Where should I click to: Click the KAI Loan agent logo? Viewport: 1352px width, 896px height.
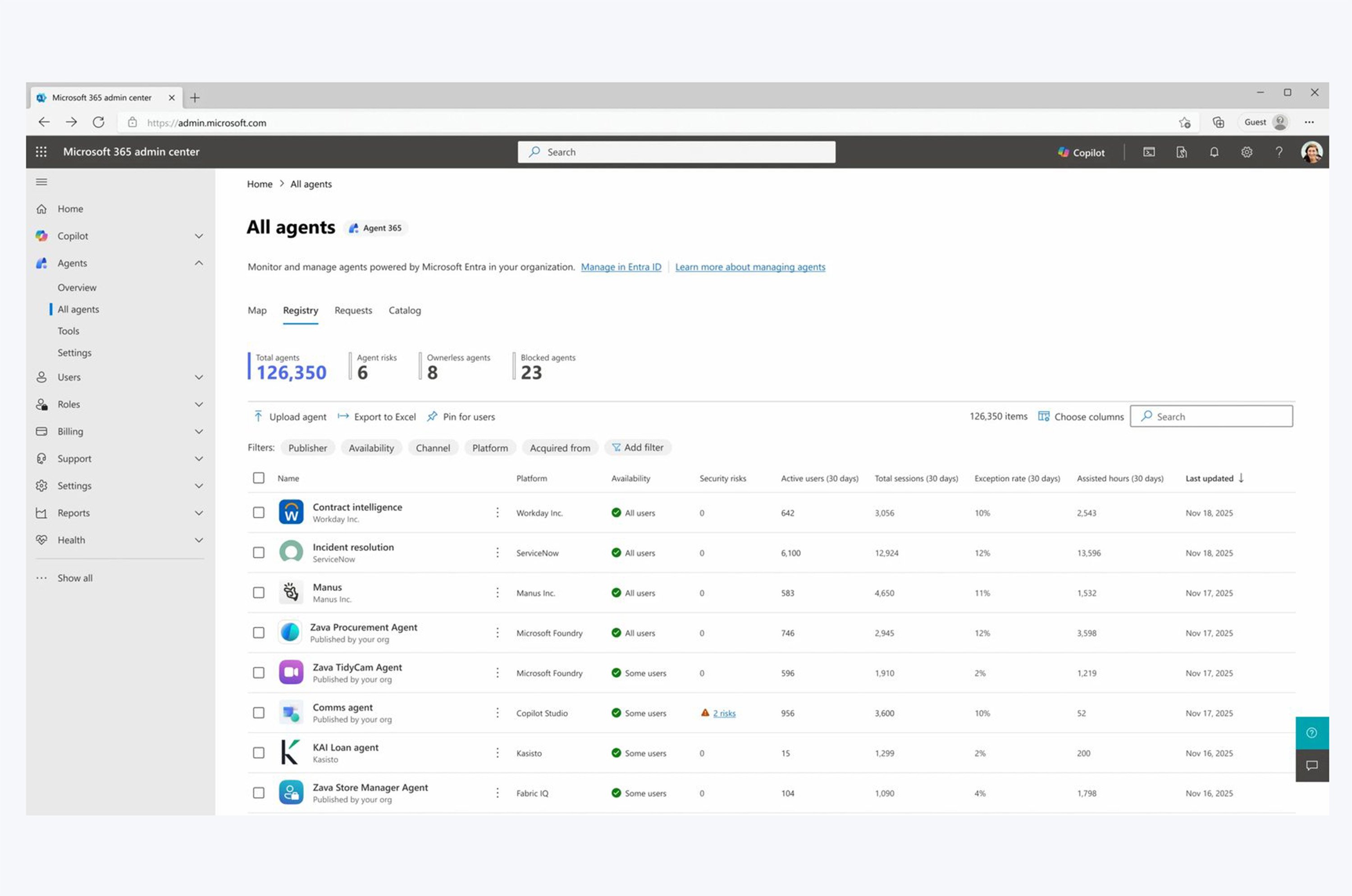tap(291, 752)
